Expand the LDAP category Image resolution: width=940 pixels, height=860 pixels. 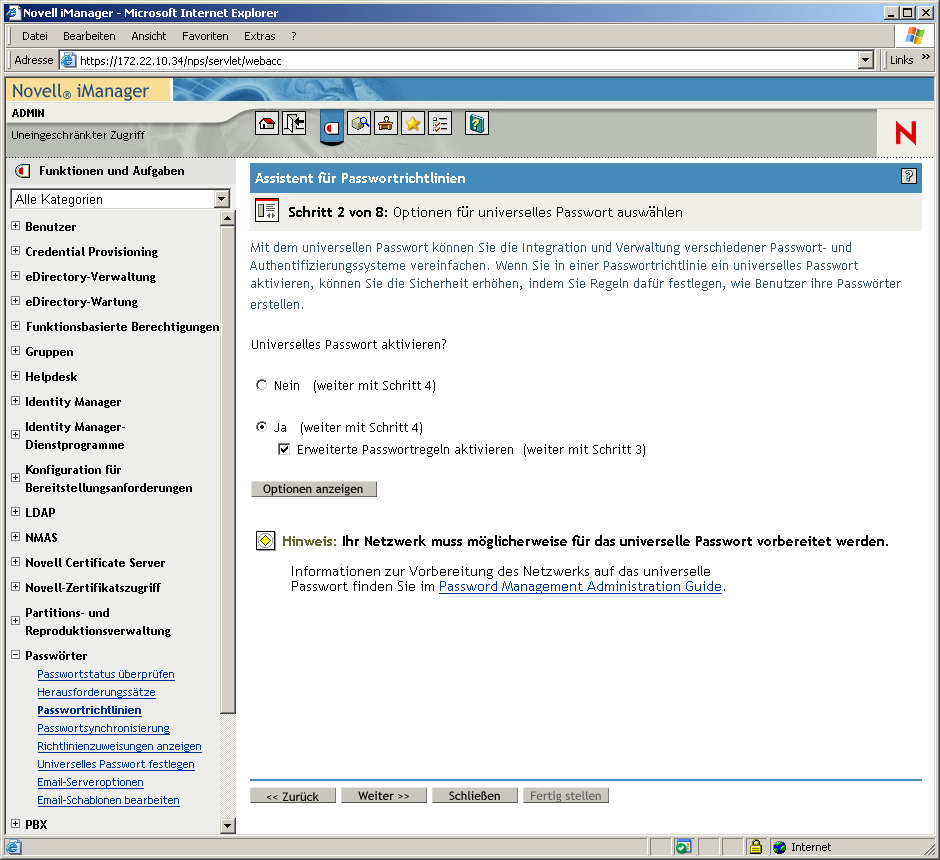16,512
